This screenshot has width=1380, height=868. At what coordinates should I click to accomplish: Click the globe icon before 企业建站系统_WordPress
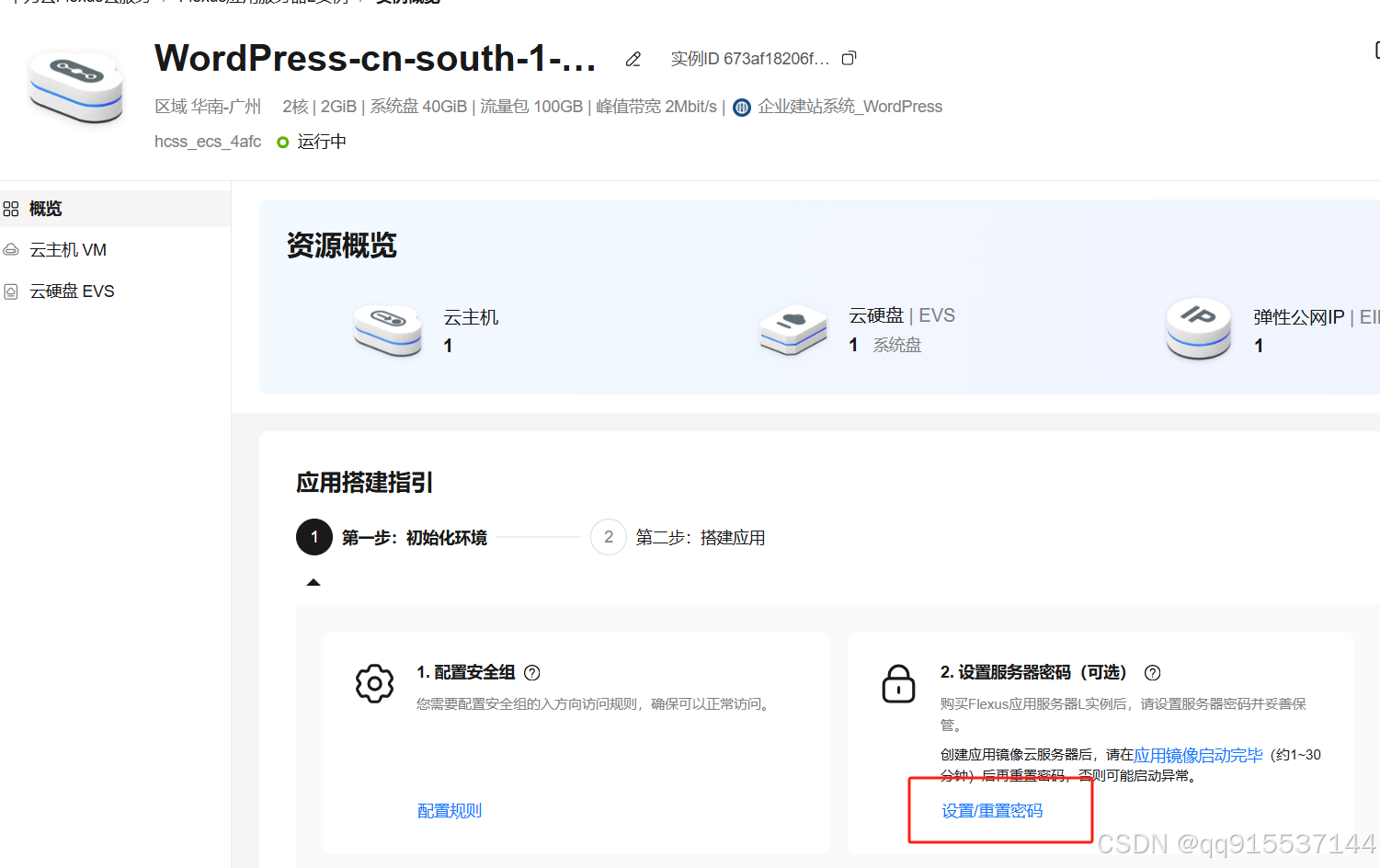[x=742, y=108]
